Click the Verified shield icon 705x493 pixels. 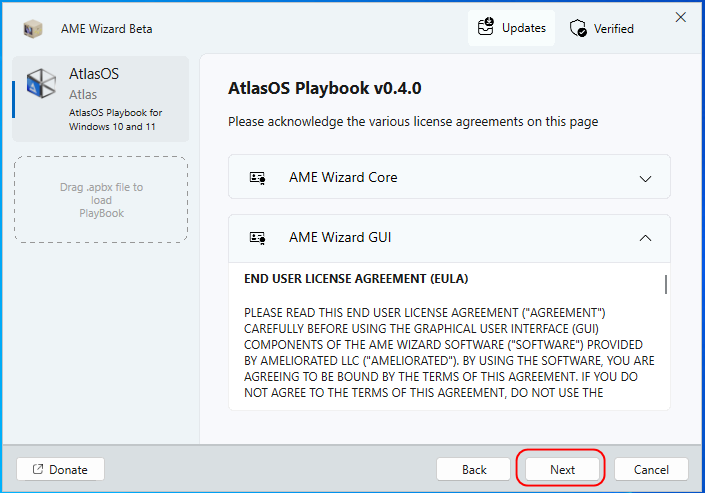pyautogui.click(x=578, y=28)
